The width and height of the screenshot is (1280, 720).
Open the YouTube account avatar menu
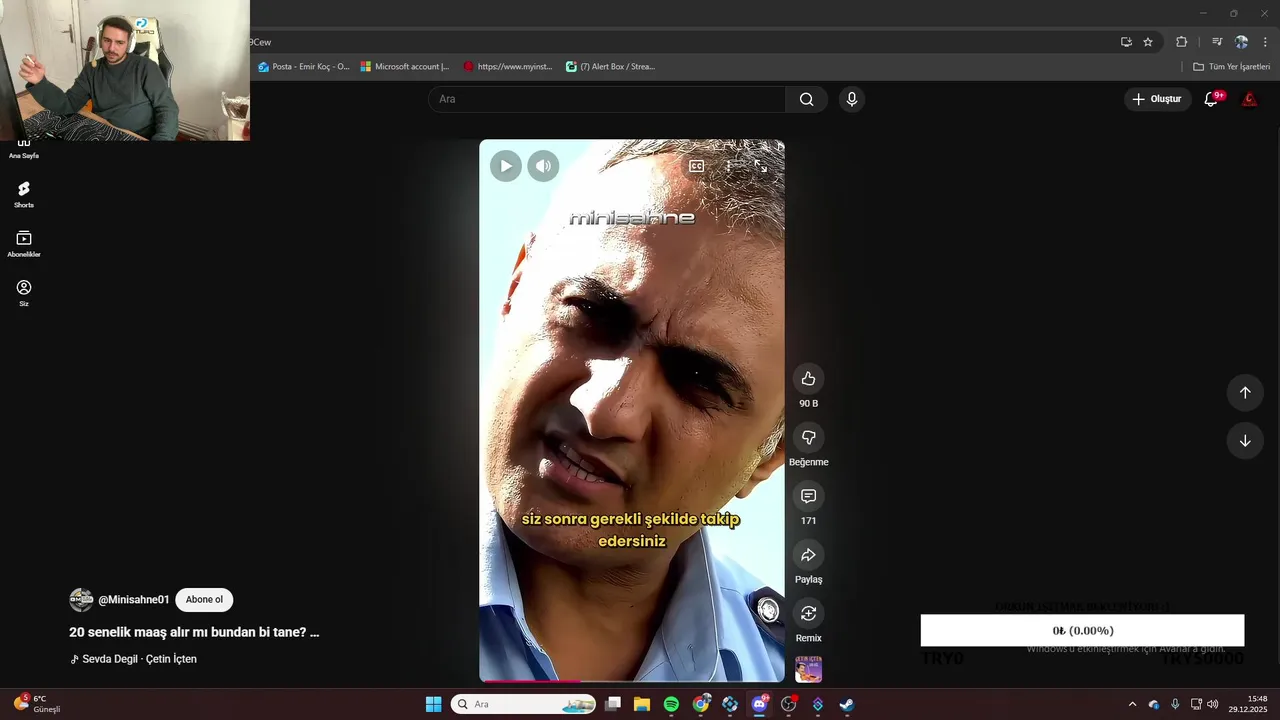(x=1249, y=99)
